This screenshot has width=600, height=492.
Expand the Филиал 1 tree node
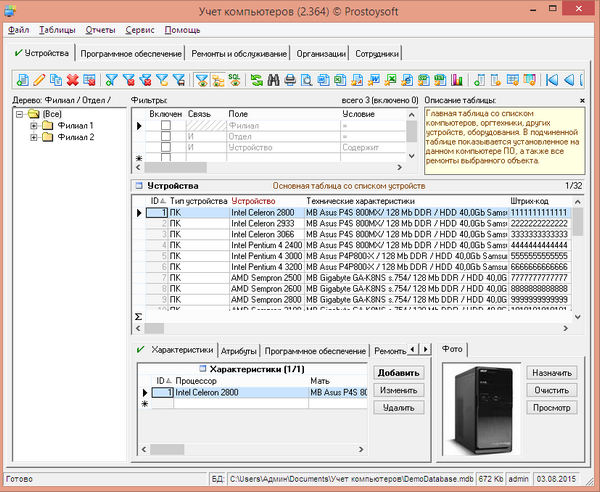tap(34, 126)
